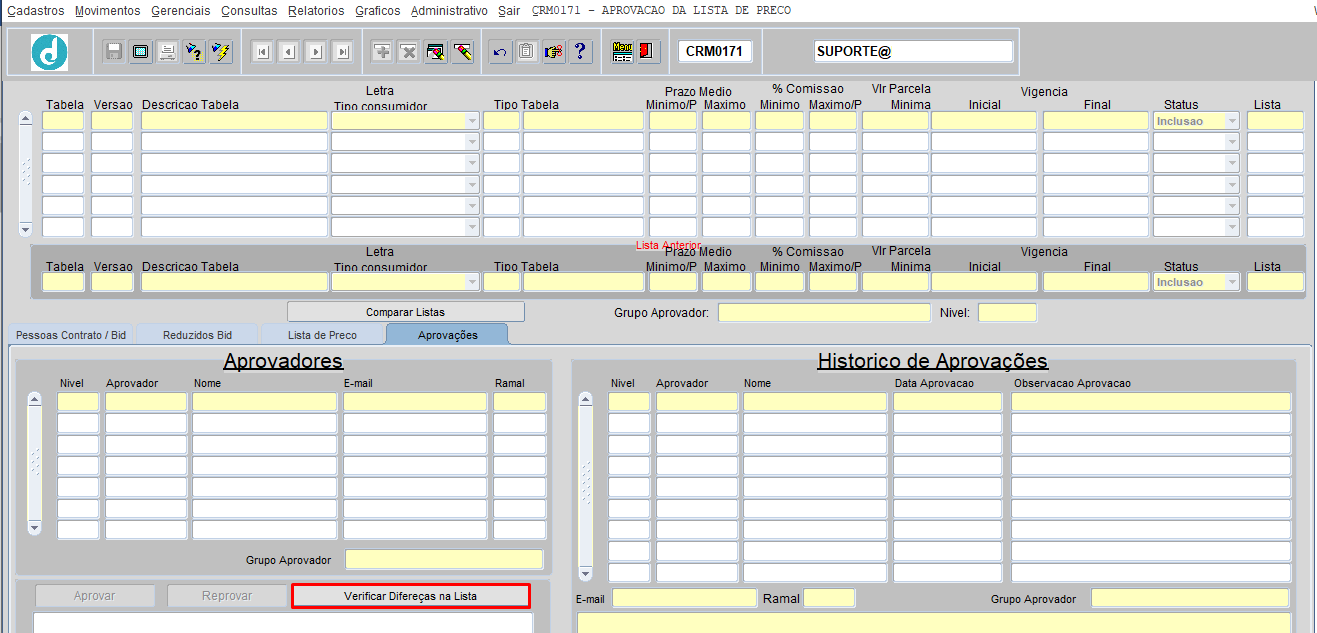The image size is (1317, 633).
Task: Click the screen monitor toolbar icon
Action: click(x=141, y=52)
